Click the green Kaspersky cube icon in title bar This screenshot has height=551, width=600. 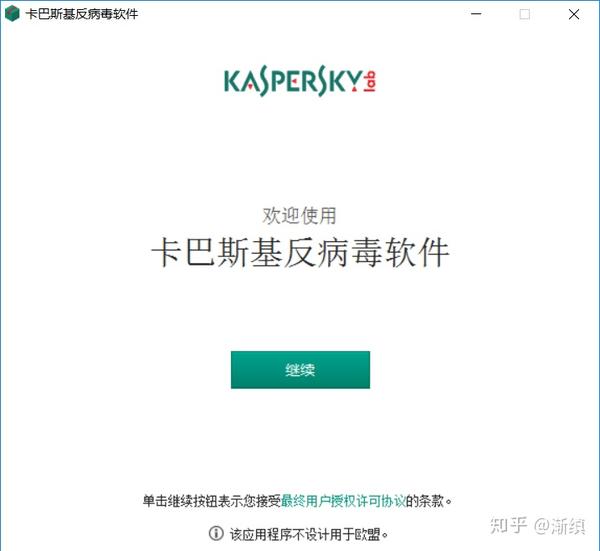click(x=12, y=14)
